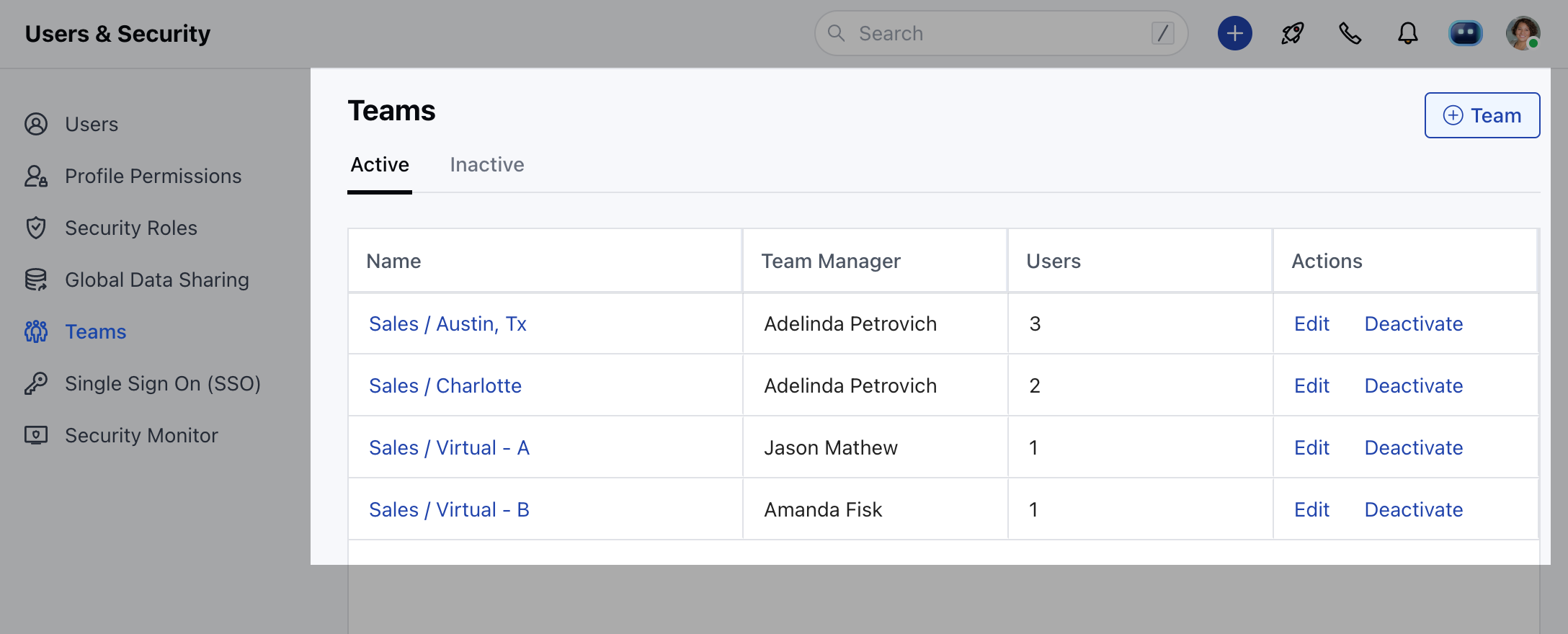Switch to the Inactive teams tab
The height and width of the screenshot is (634, 1568).
click(x=487, y=165)
